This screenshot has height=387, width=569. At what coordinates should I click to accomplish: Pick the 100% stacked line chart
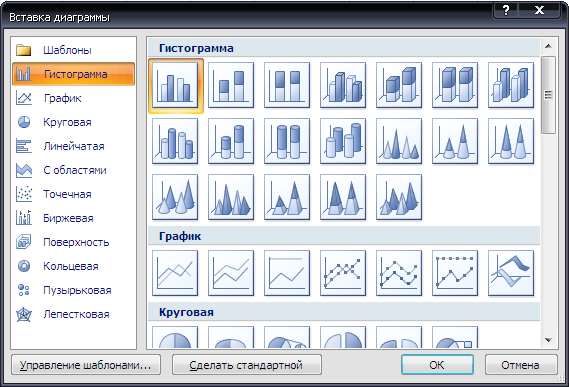pyautogui.click(x=287, y=273)
